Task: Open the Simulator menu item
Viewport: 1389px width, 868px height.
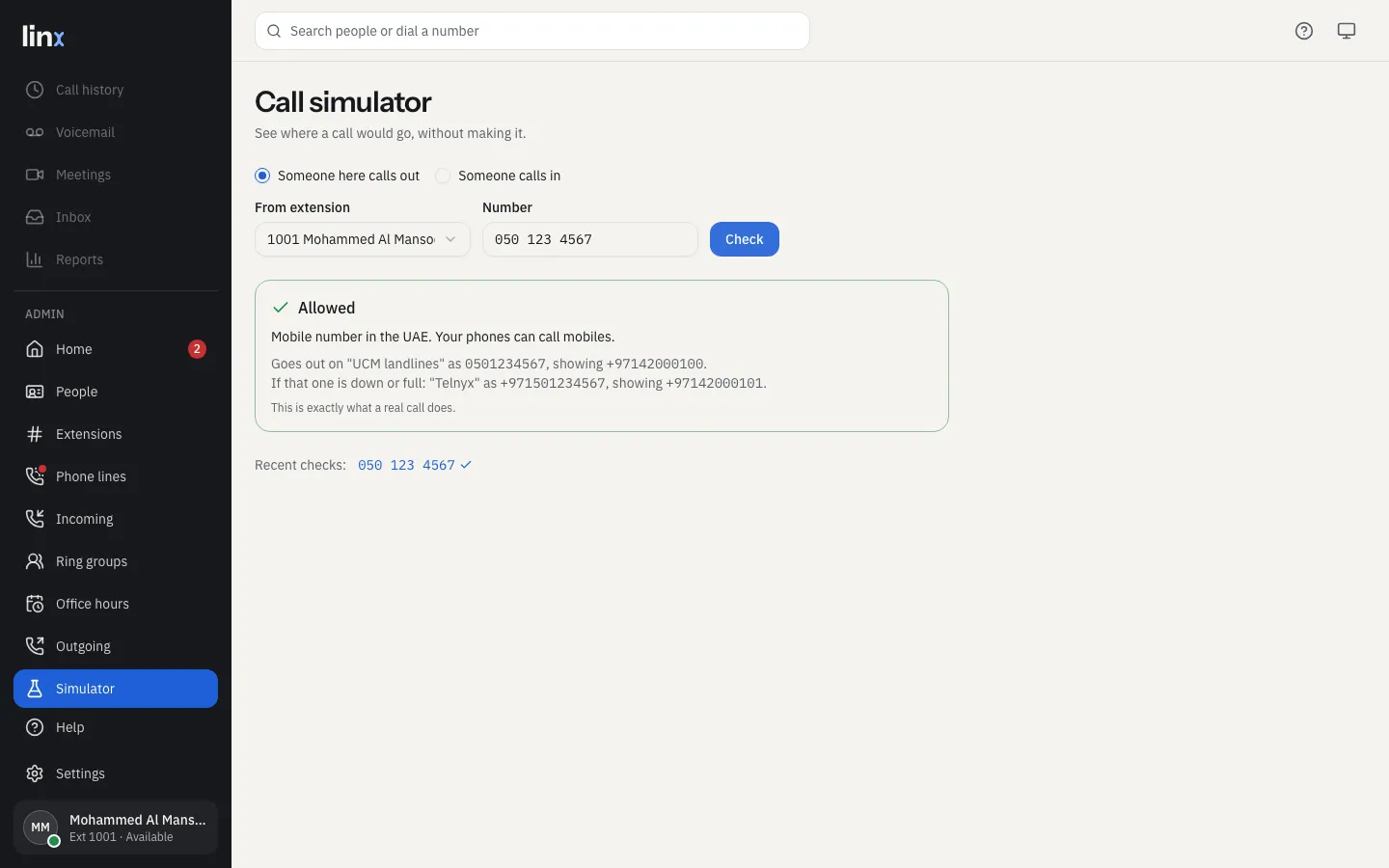Action: [x=116, y=689]
